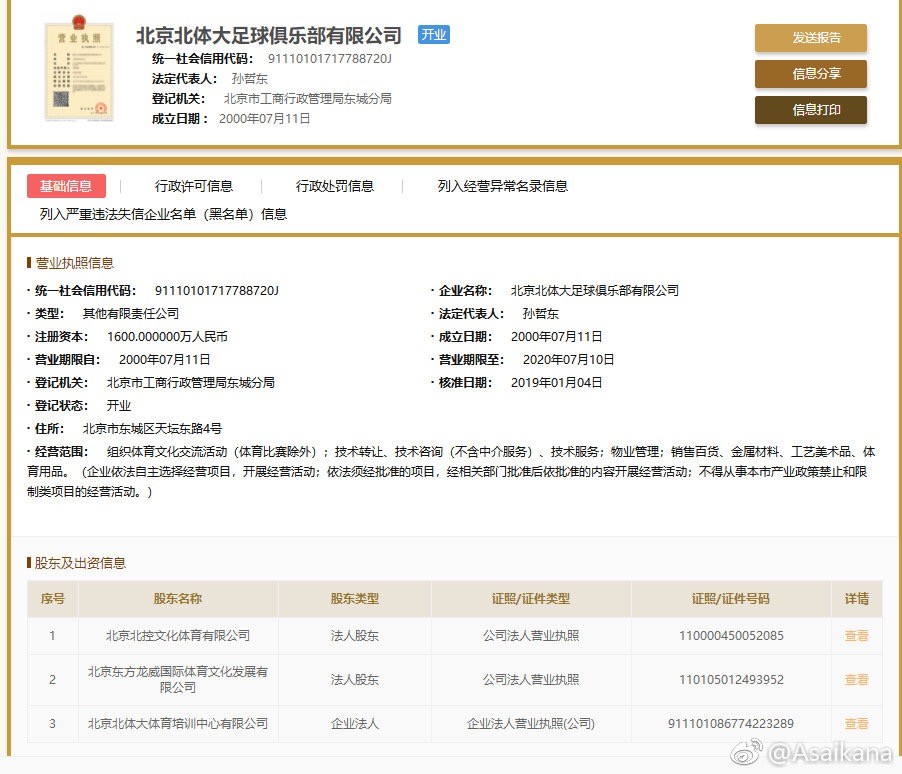
Task: Click the red 营业执照信息 section marker
Action: pyautogui.click(x=29, y=262)
